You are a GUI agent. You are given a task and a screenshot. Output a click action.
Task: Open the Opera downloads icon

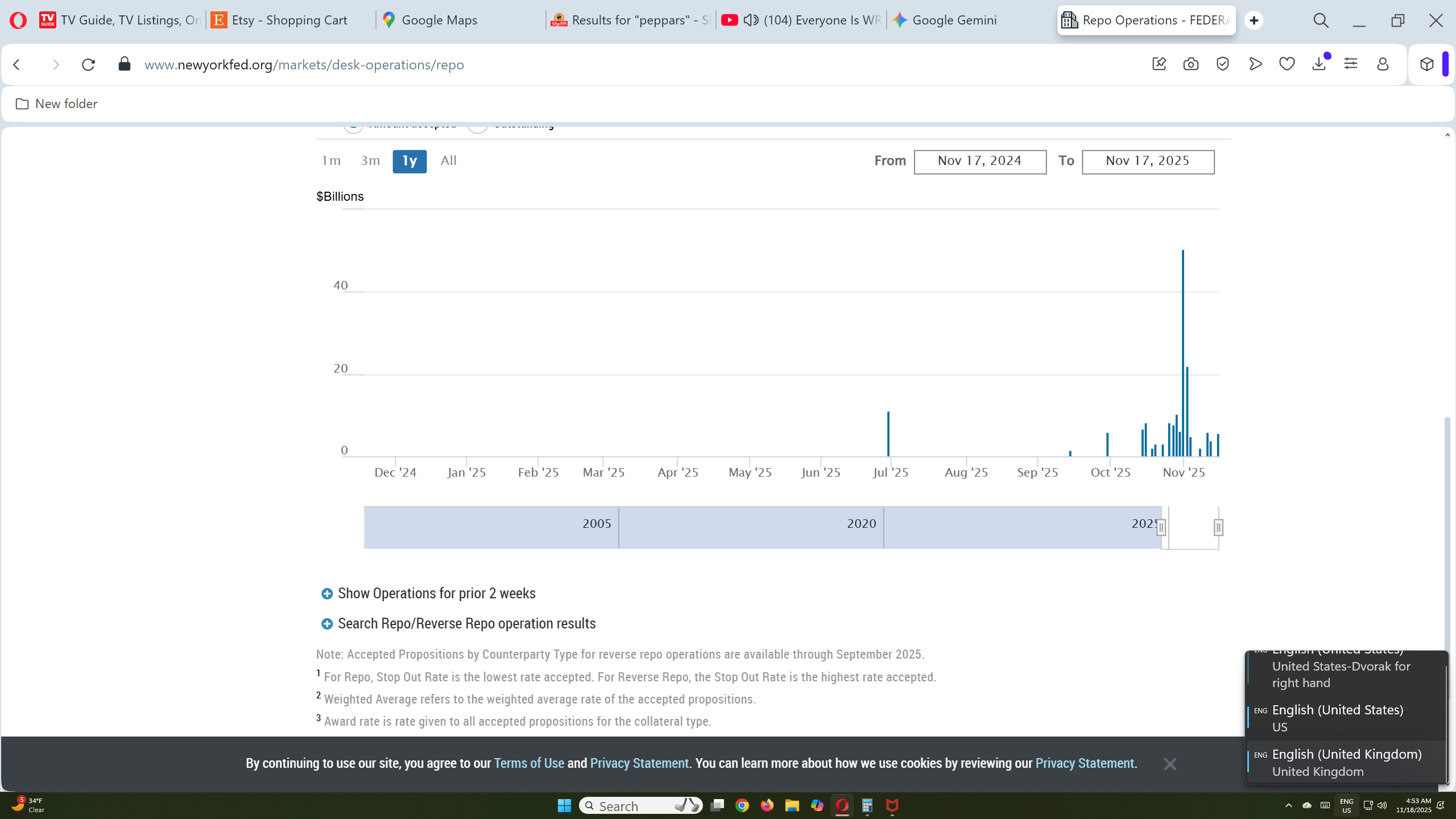click(1319, 64)
